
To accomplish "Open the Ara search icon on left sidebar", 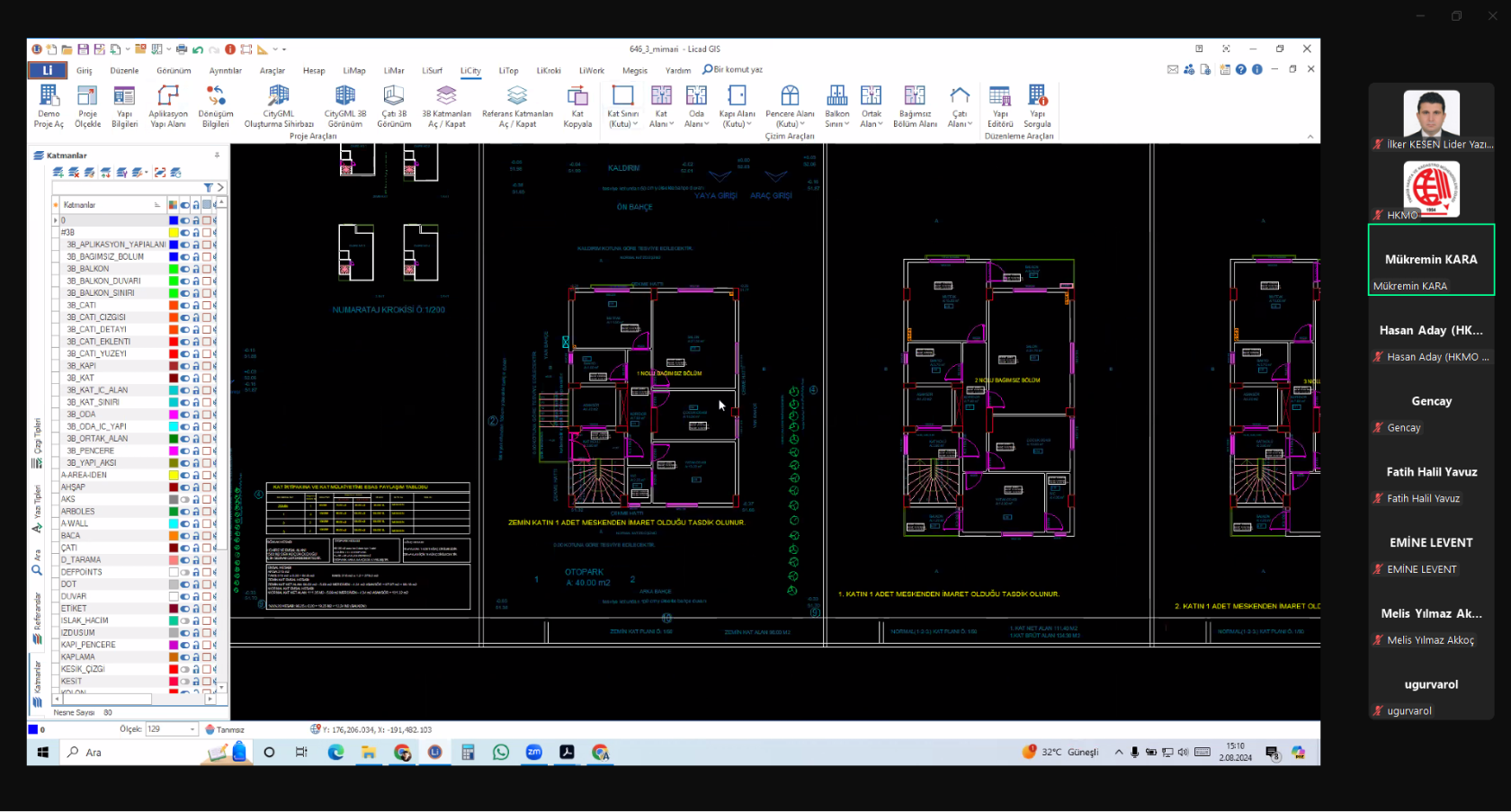I will click(37, 570).
